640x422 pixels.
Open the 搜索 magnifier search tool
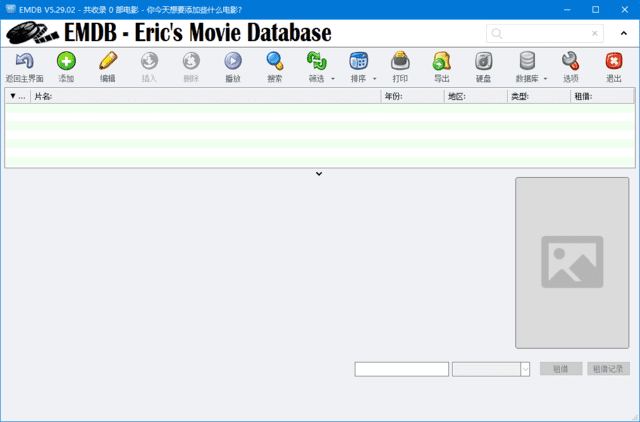[275, 61]
